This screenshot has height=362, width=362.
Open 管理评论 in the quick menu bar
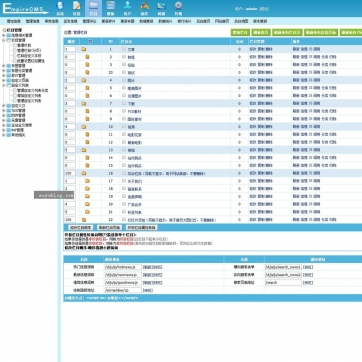click(89, 21)
